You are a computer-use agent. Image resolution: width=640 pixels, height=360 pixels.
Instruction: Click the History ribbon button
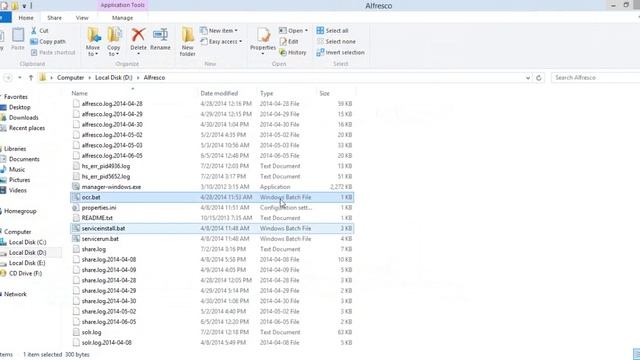(293, 53)
